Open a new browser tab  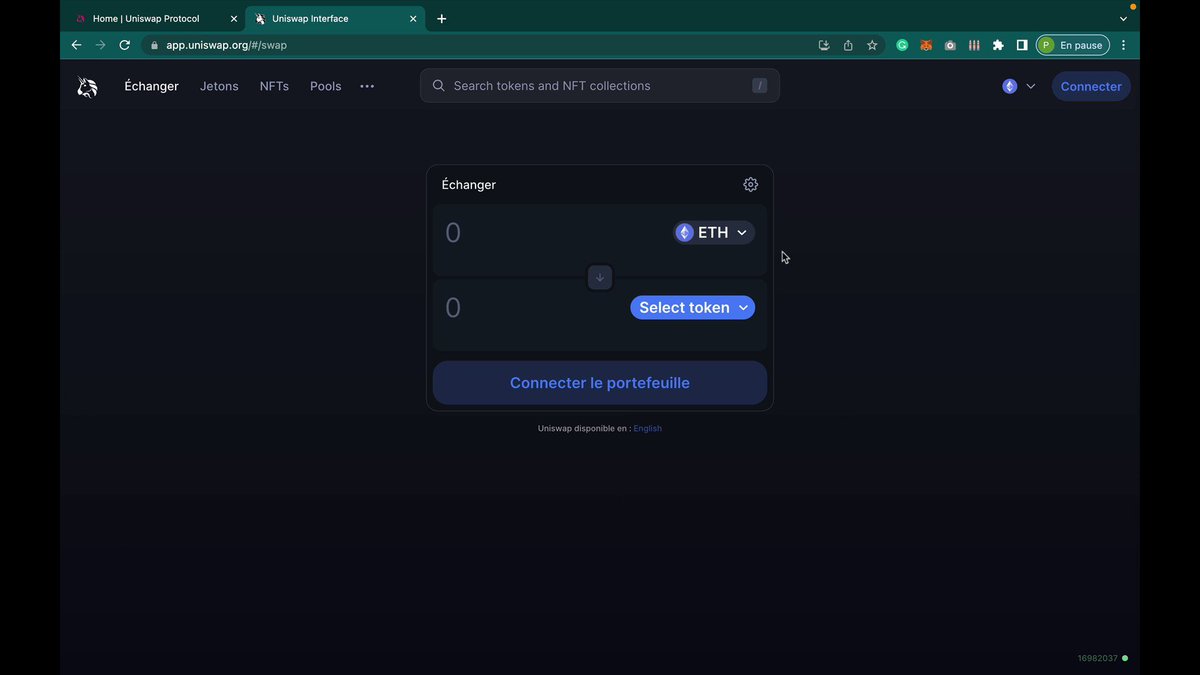coord(441,19)
